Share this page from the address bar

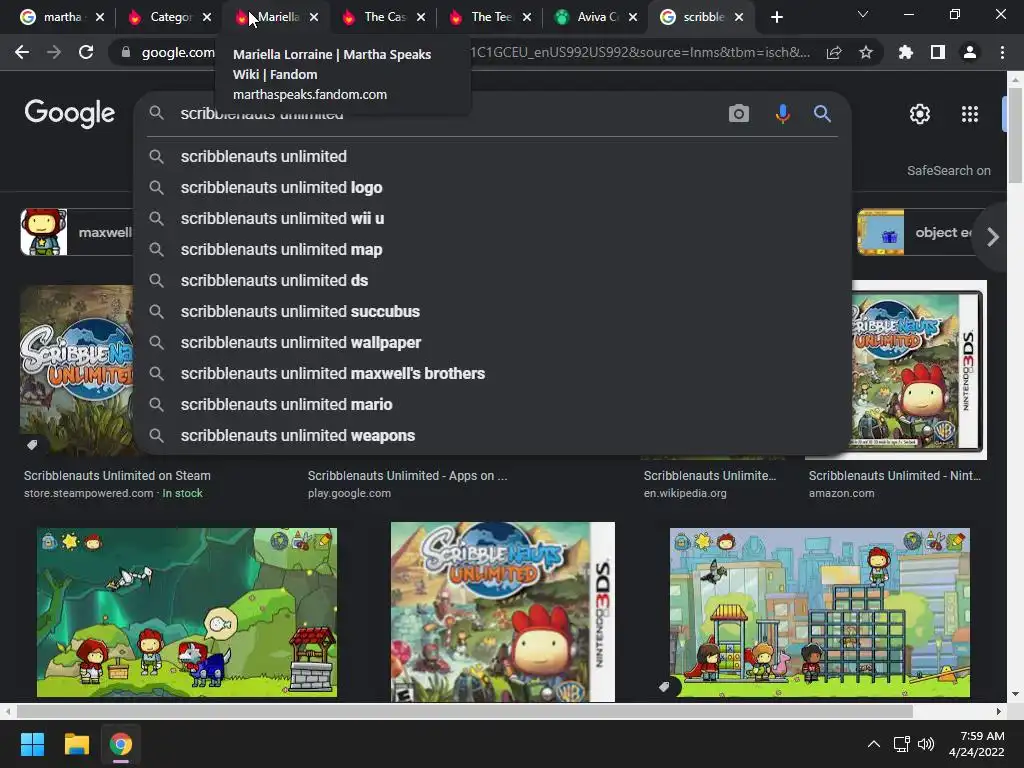[x=834, y=52]
